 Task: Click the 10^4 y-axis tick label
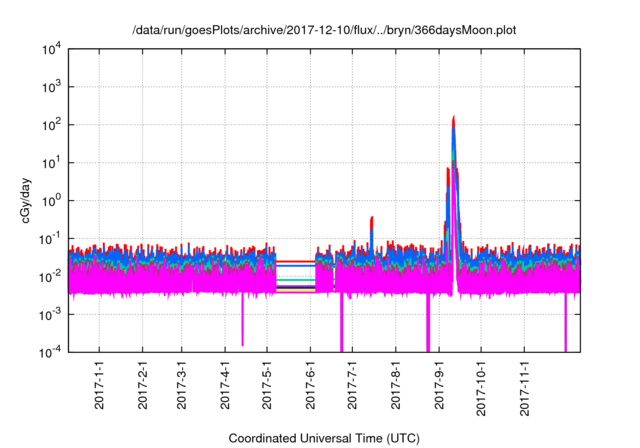pos(52,49)
